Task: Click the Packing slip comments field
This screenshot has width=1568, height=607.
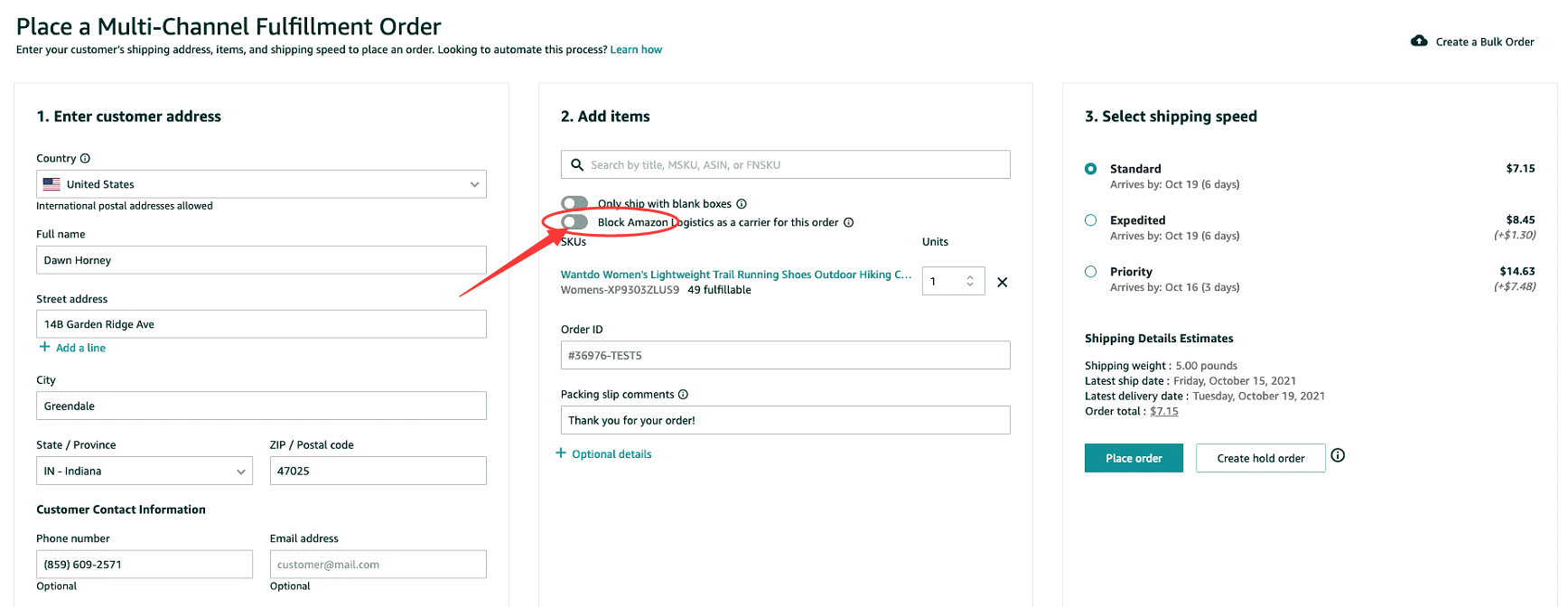Action: (x=785, y=420)
